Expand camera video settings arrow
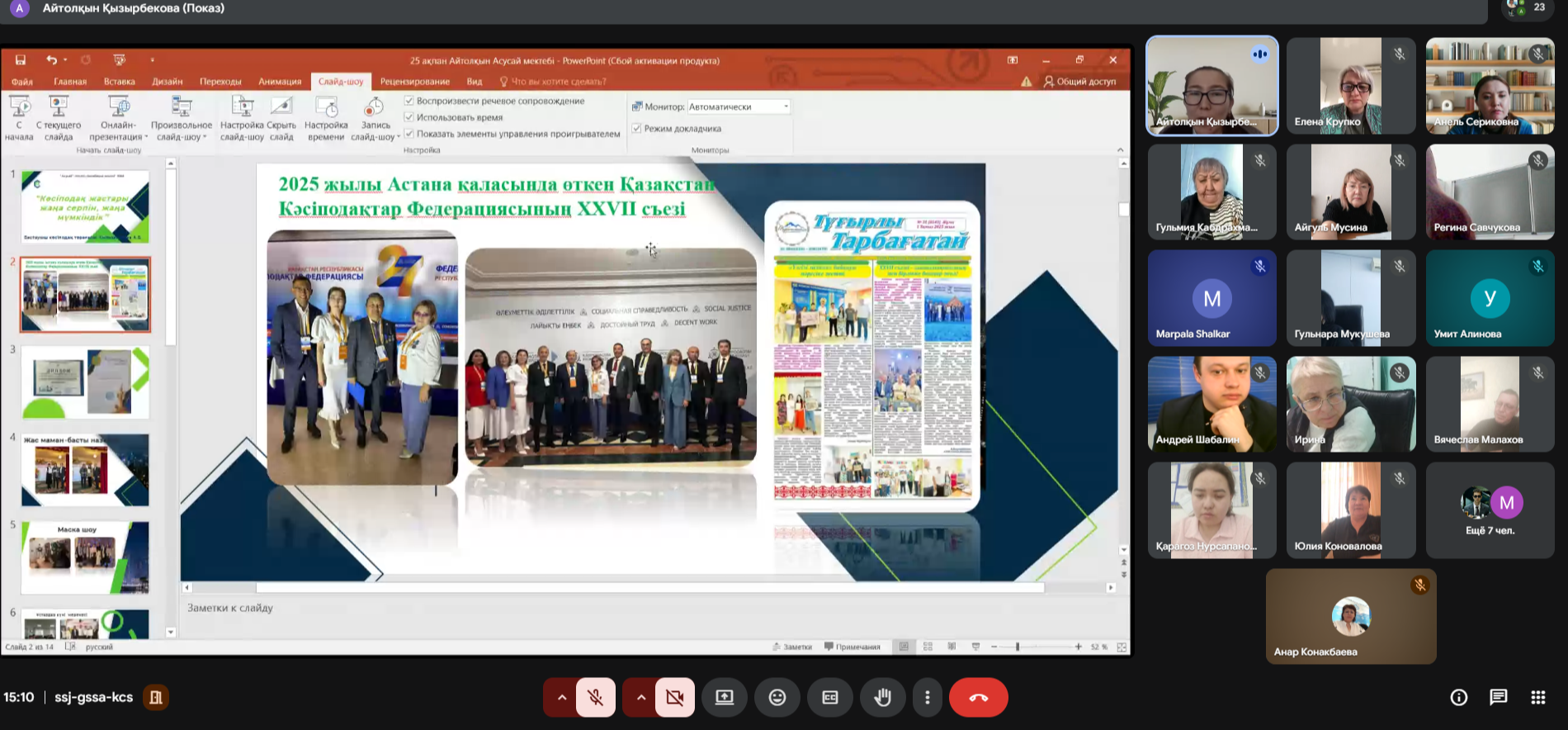1568x730 pixels. (x=640, y=698)
